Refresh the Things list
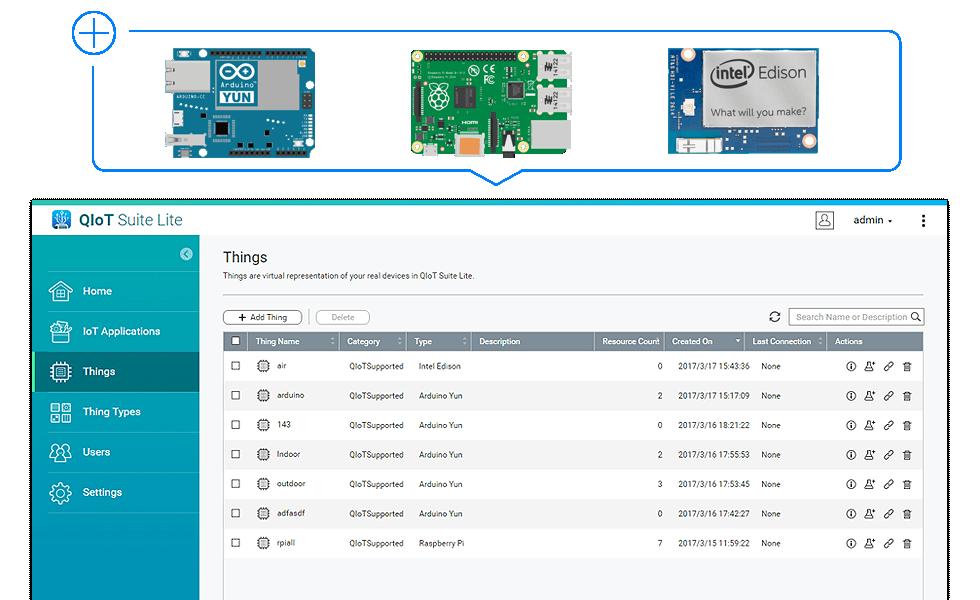The image size is (980, 600). pyautogui.click(x=774, y=317)
